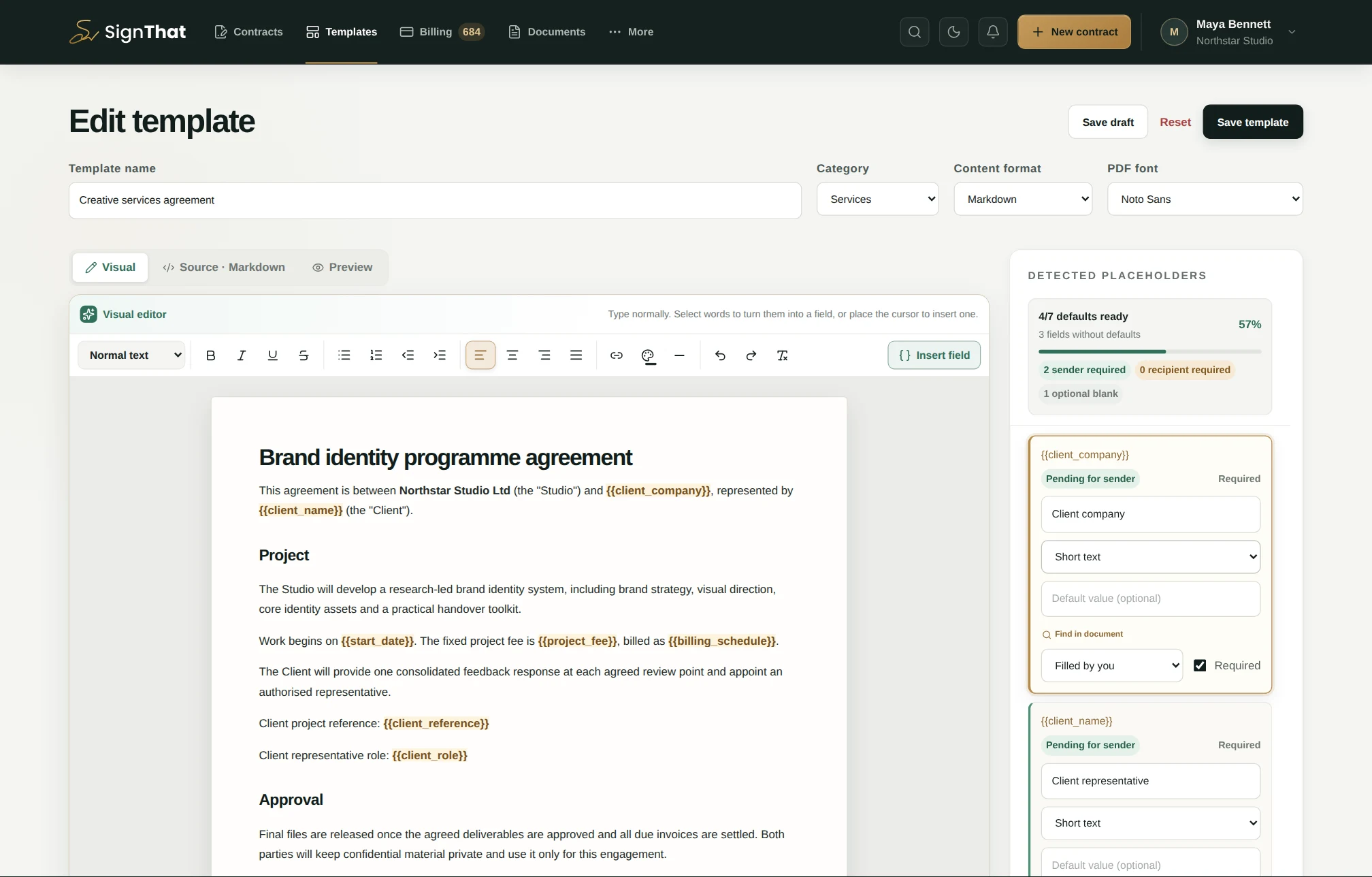Open the text color palette
1372x877 pixels.
click(x=648, y=355)
